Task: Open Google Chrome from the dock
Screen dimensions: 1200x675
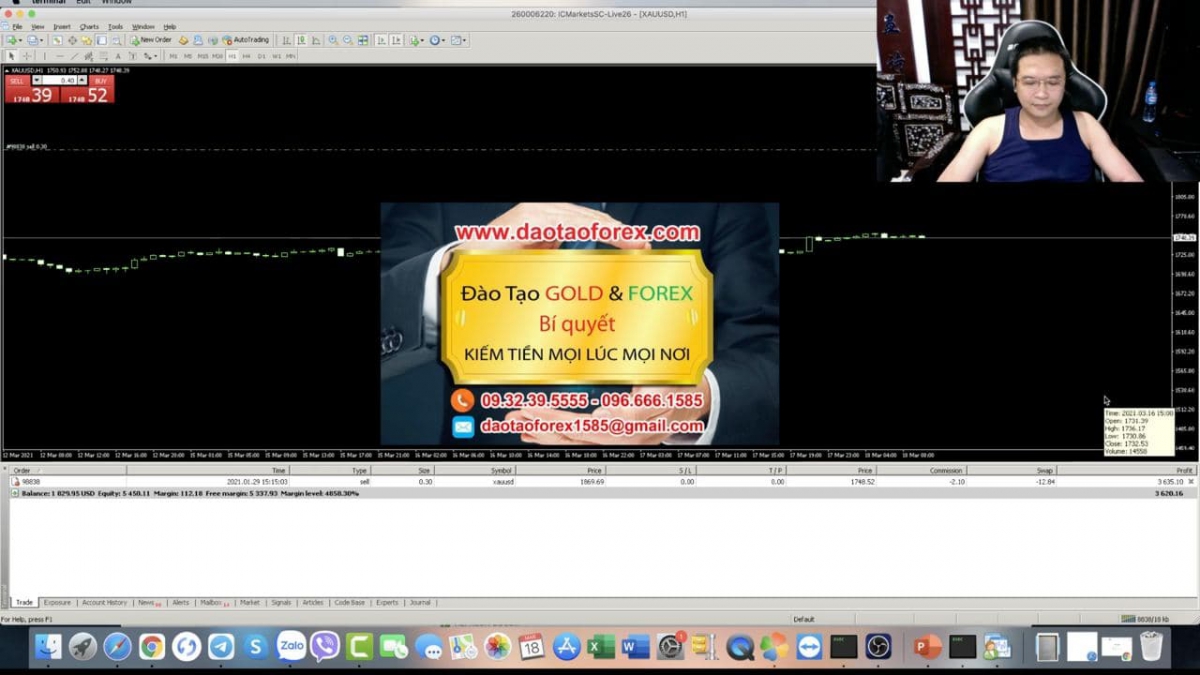Action: point(152,647)
